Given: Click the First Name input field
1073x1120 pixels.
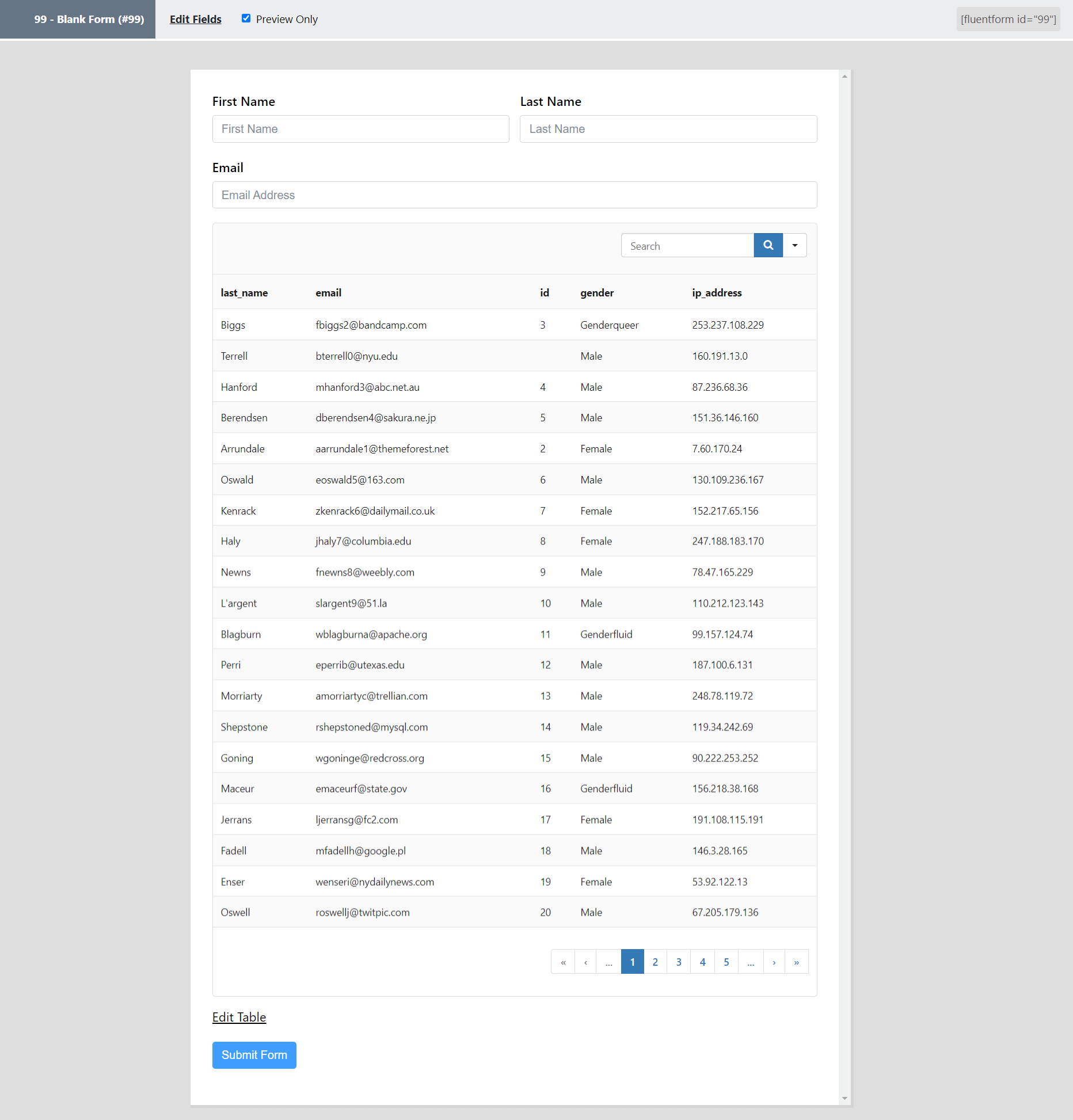Looking at the screenshot, I should tap(360, 129).
